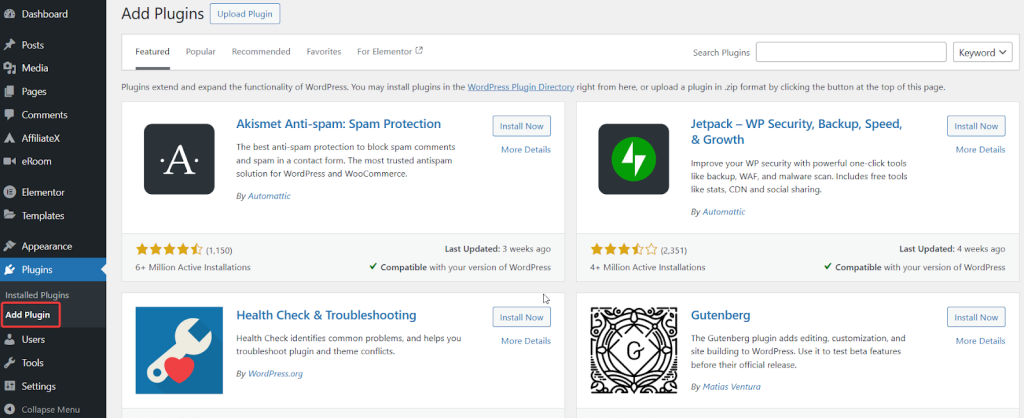The width and height of the screenshot is (1024, 418).
Task: Click the Gutenberg plugin logo
Action: (x=633, y=350)
